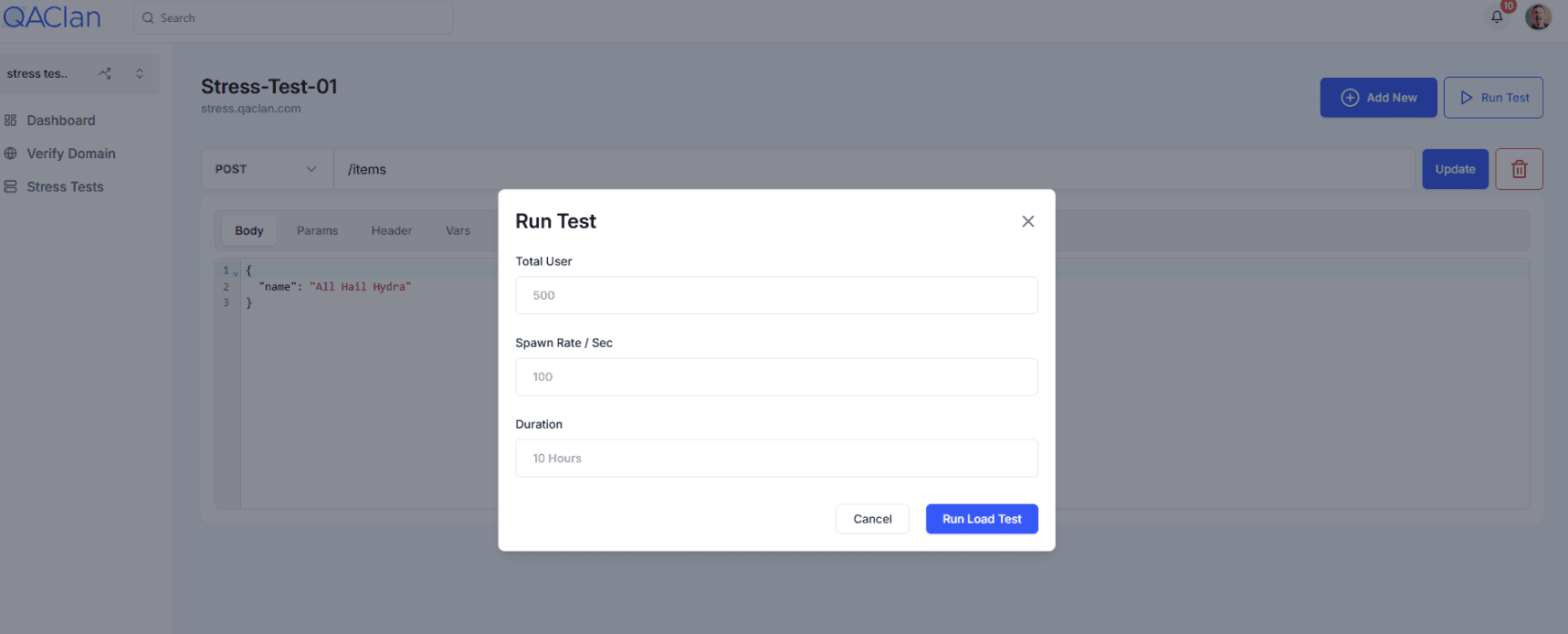The height and width of the screenshot is (634, 1568).
Task: Click the "All Hail Hydra" JSON value
Action: [361, 287]
